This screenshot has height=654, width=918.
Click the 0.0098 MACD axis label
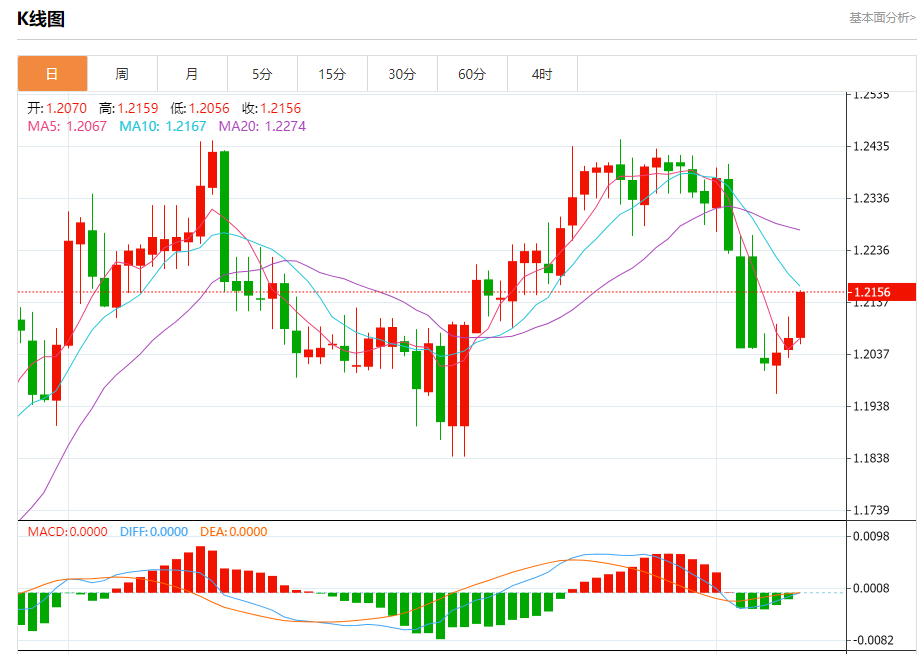(x=871, y=536)
